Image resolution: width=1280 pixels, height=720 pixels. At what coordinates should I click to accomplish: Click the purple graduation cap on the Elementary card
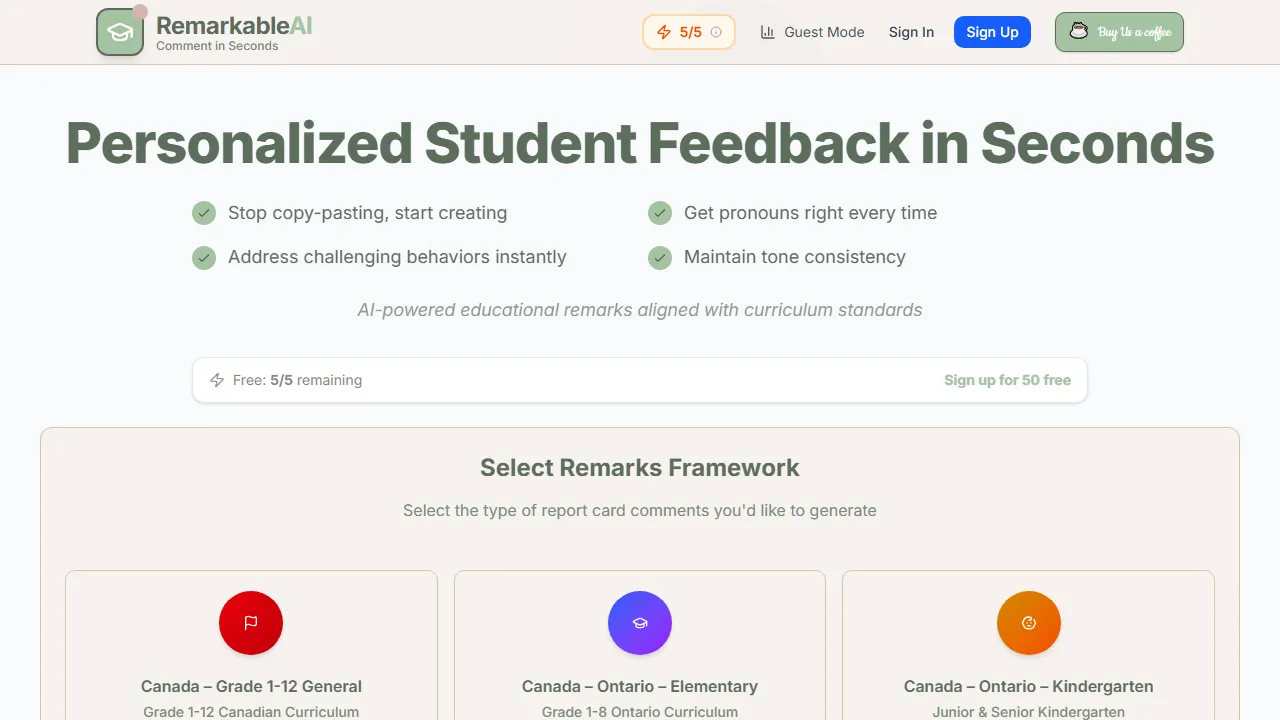(x=639, y=622)
